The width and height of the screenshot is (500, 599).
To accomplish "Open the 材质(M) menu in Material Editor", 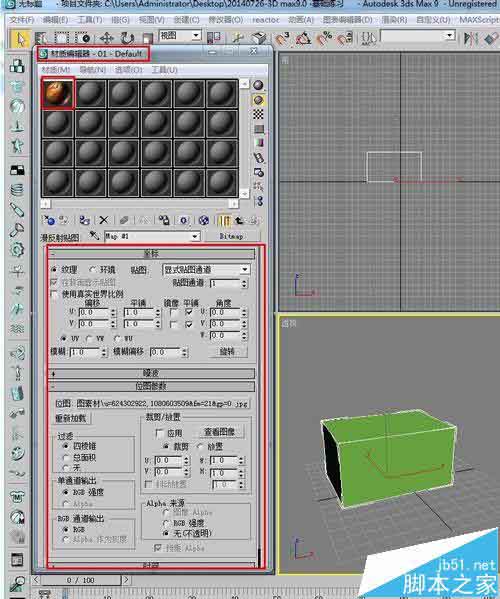I will click(x=55, y=70).
